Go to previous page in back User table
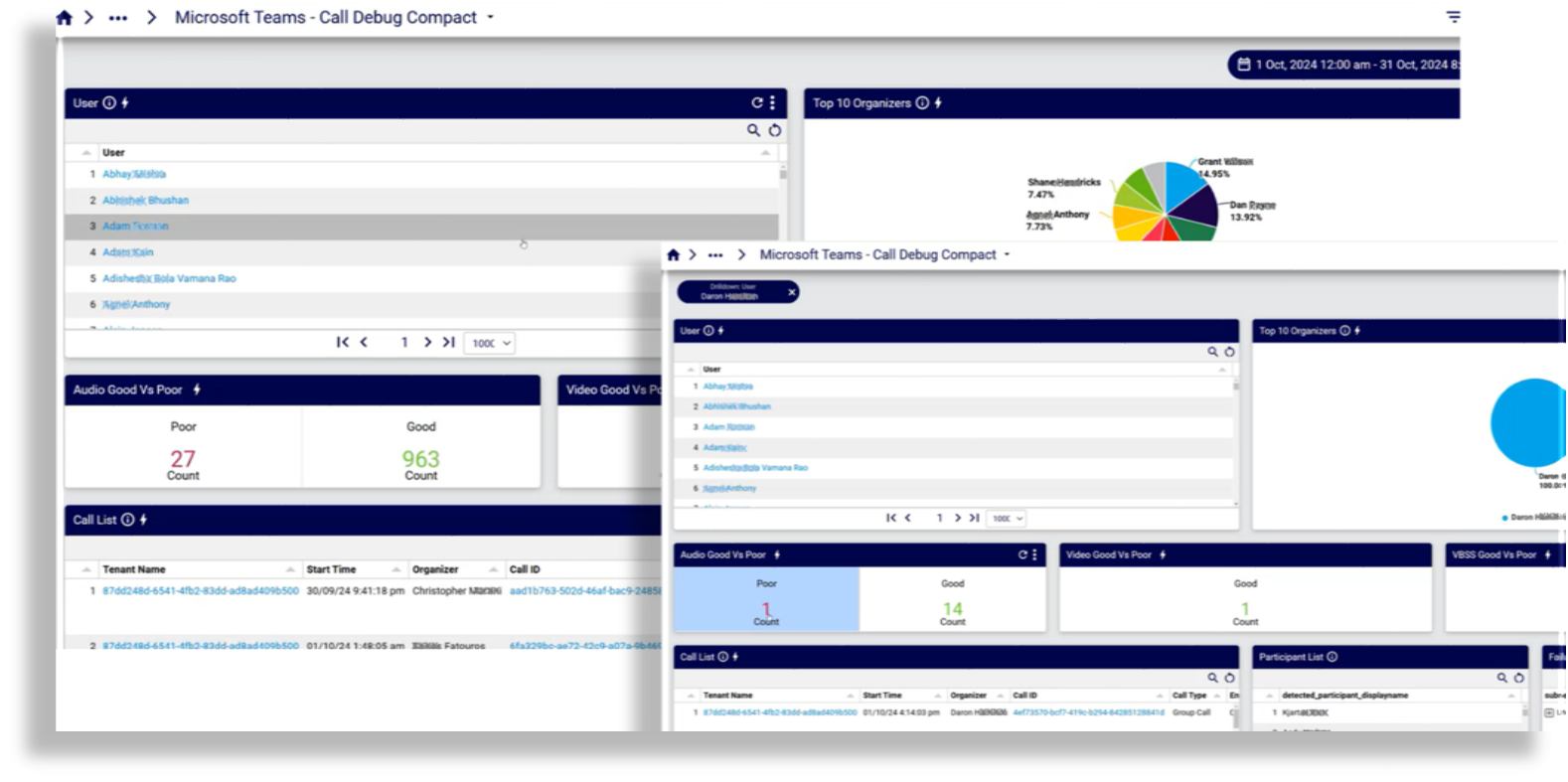This screenshot has width=1568, height=782. (364, 342)
